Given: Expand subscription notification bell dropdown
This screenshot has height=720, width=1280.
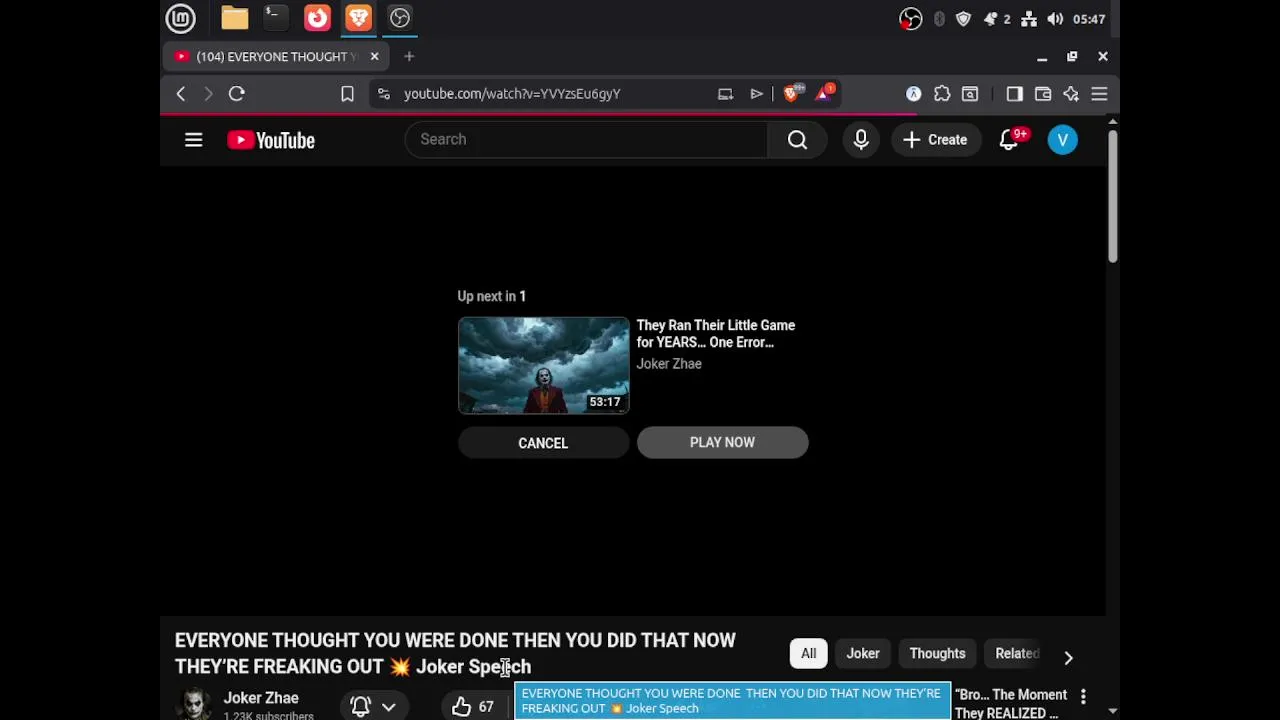Looking at the screenshot, I should point(374,706).
